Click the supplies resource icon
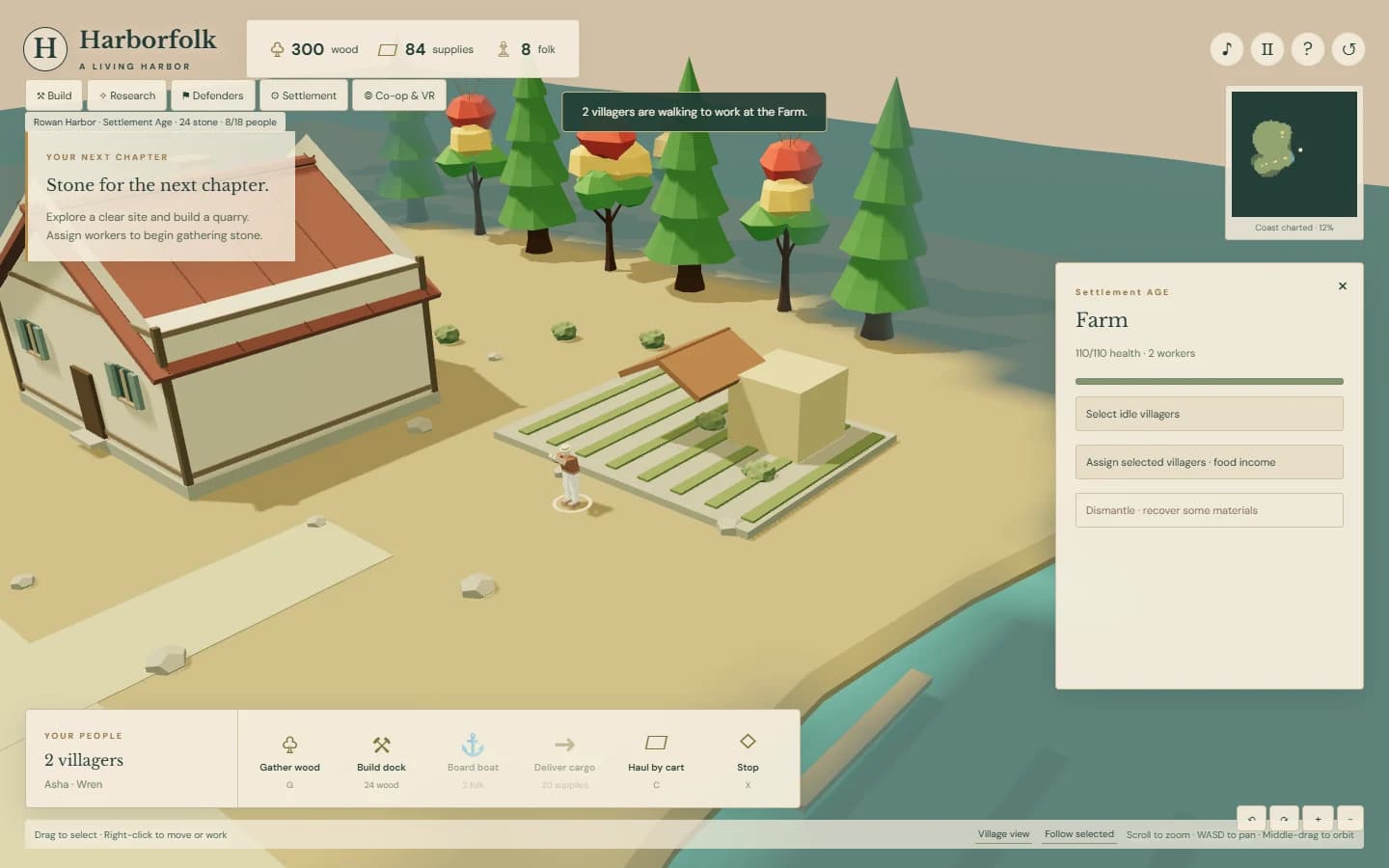The width and height of the screenshot is (1389, 868). 388,49
